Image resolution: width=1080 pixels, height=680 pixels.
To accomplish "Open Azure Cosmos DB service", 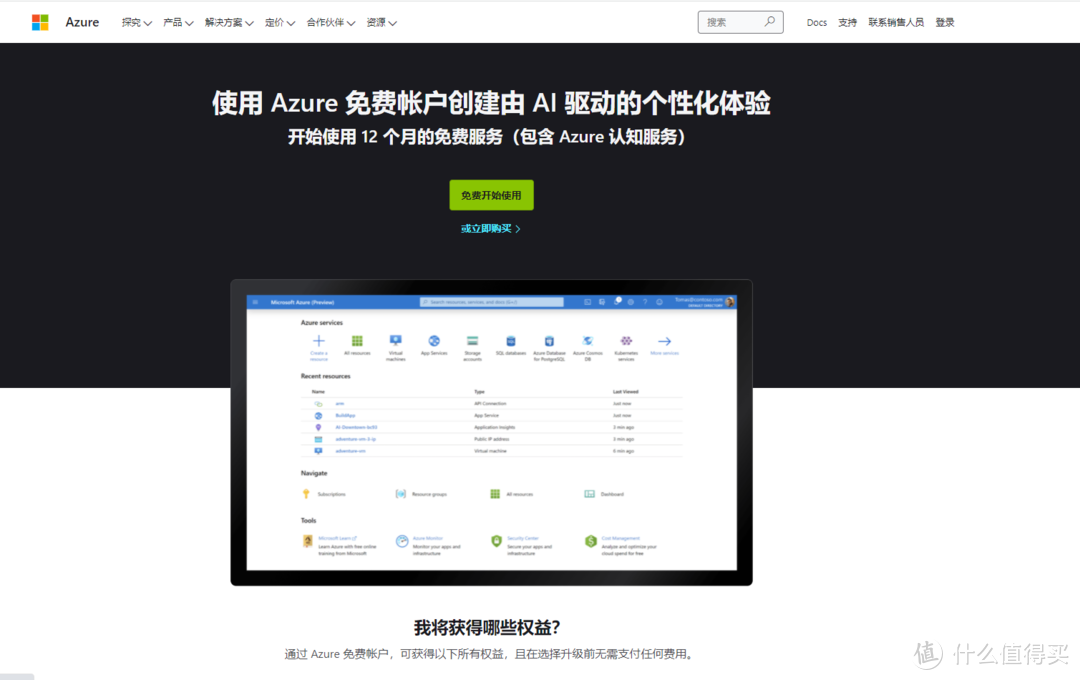I will (588, 340).
